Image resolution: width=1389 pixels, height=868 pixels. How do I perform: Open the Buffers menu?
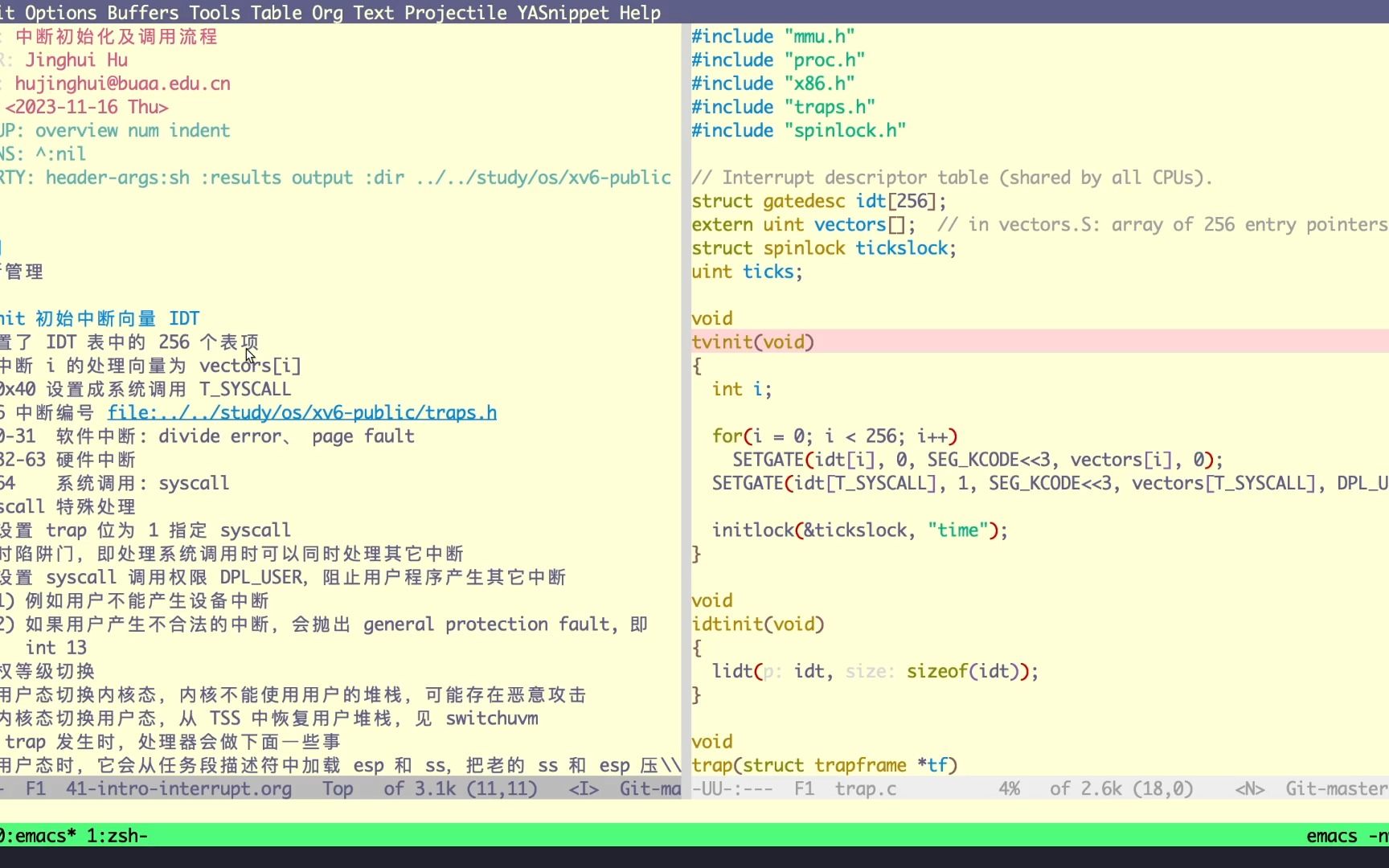click(x=143, y=13)
